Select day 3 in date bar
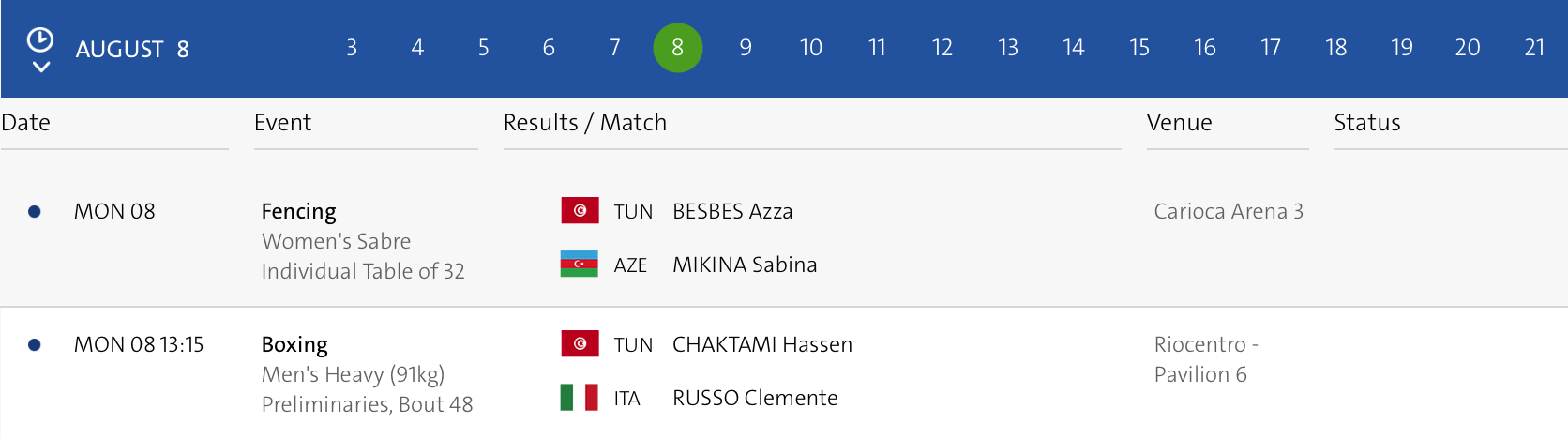 point(352,48)
